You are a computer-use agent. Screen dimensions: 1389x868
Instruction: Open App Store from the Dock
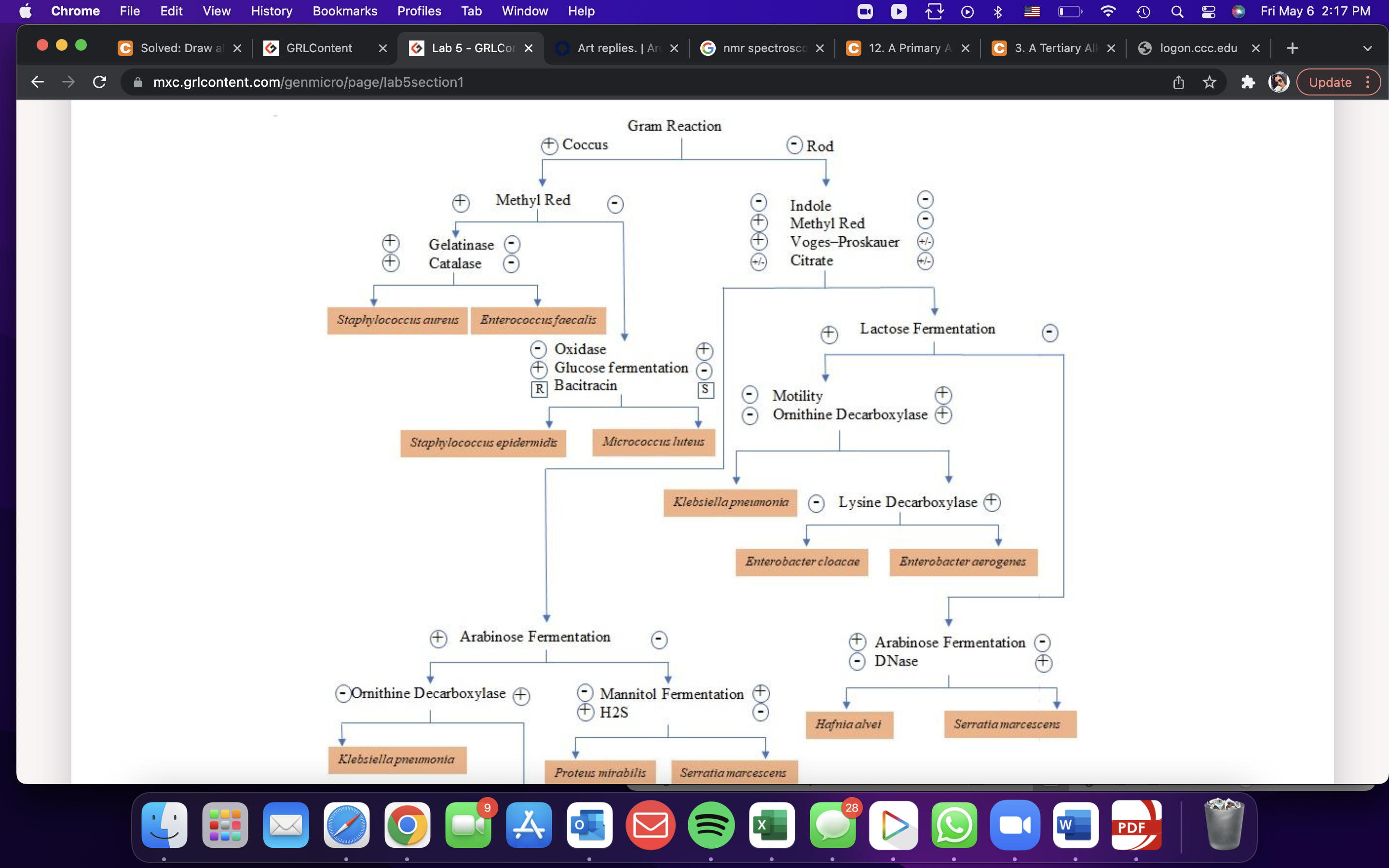[529, 825]
